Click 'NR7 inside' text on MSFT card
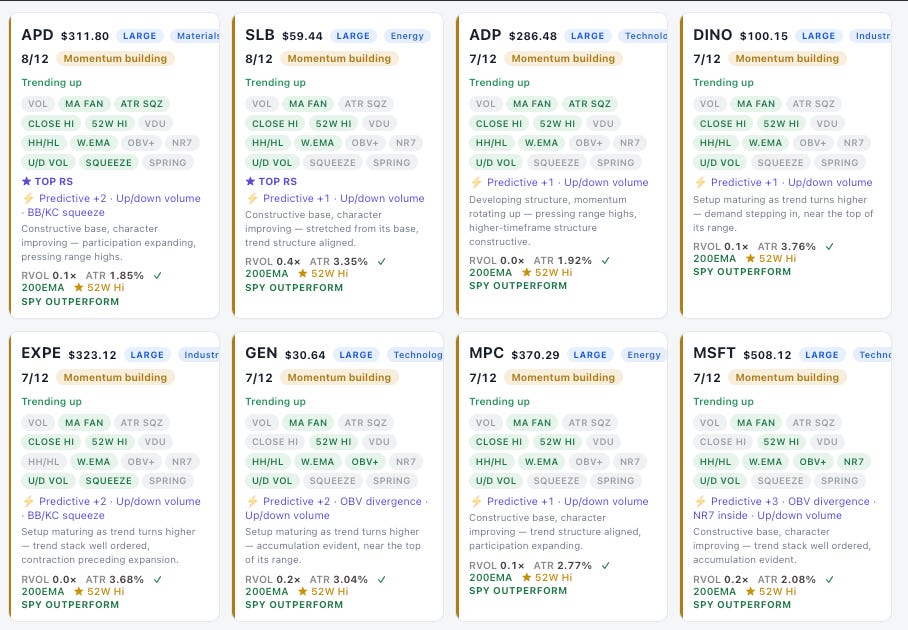Viewport: 908px width, 630px height. pos(720,515)
